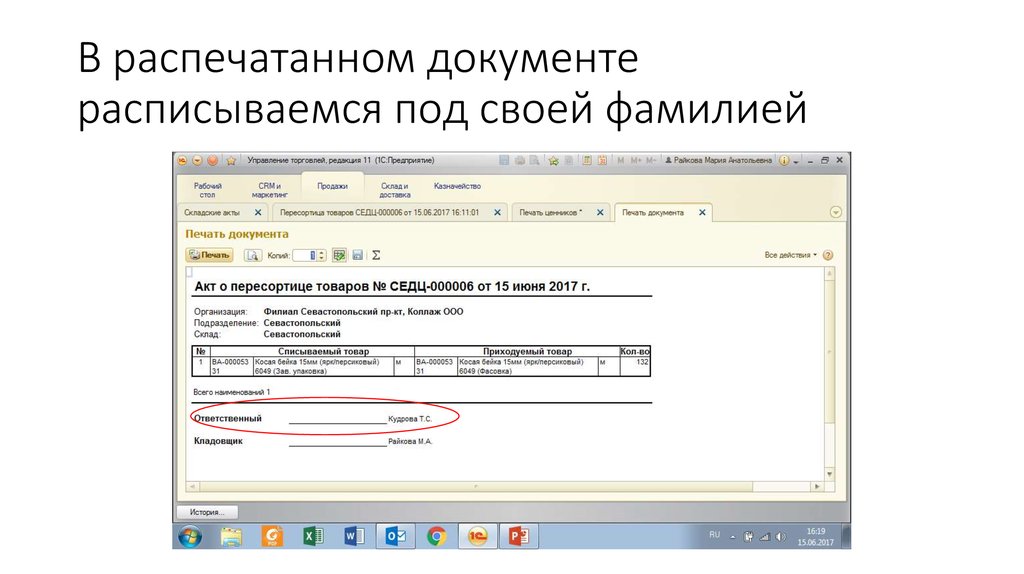1024x574 pixels.
Task: Open print preview icon next to Печать
Action: click(x=252, y=255)
